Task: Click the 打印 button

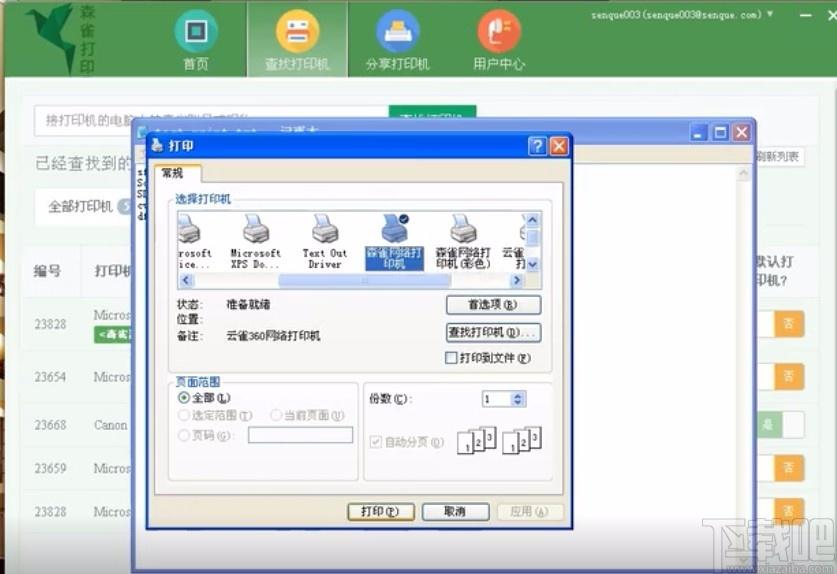Action: (x=381, y=512)
